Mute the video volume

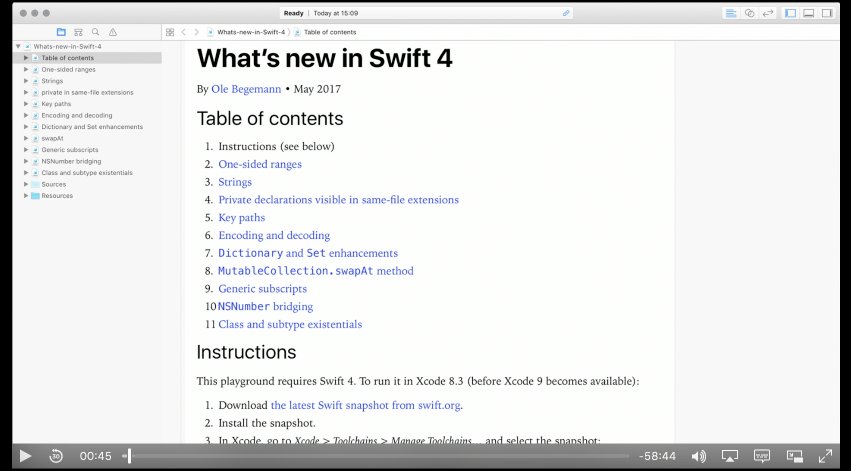(699, 456)
